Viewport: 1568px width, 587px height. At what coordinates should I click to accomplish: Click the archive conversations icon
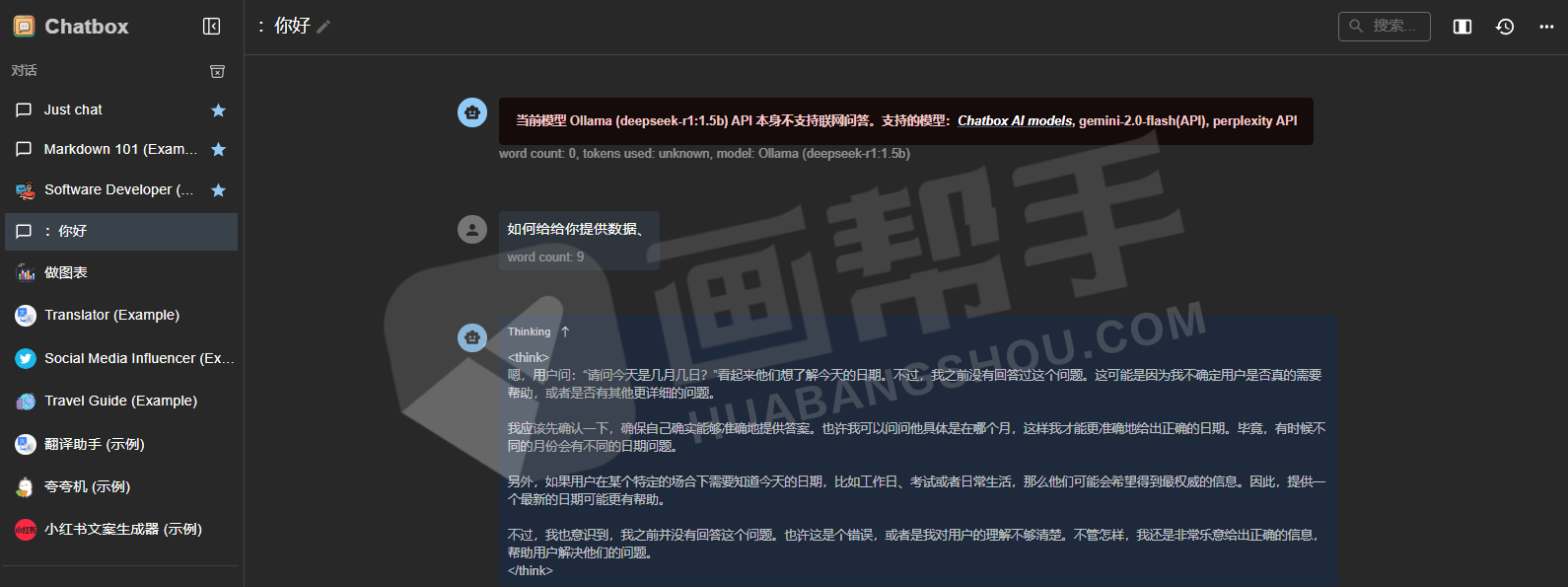[218, 71]
